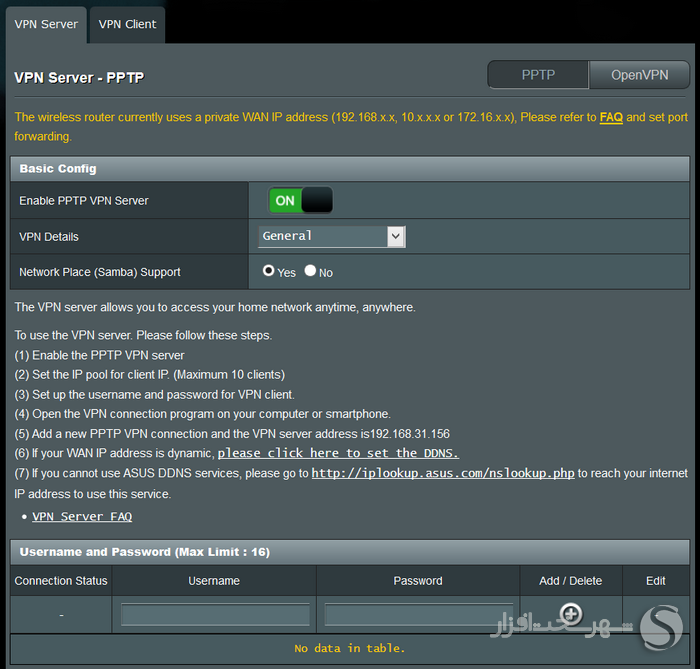700x669 pixels.
Task: Click the plus icon to add VPN user
Action: pos(571,614)
